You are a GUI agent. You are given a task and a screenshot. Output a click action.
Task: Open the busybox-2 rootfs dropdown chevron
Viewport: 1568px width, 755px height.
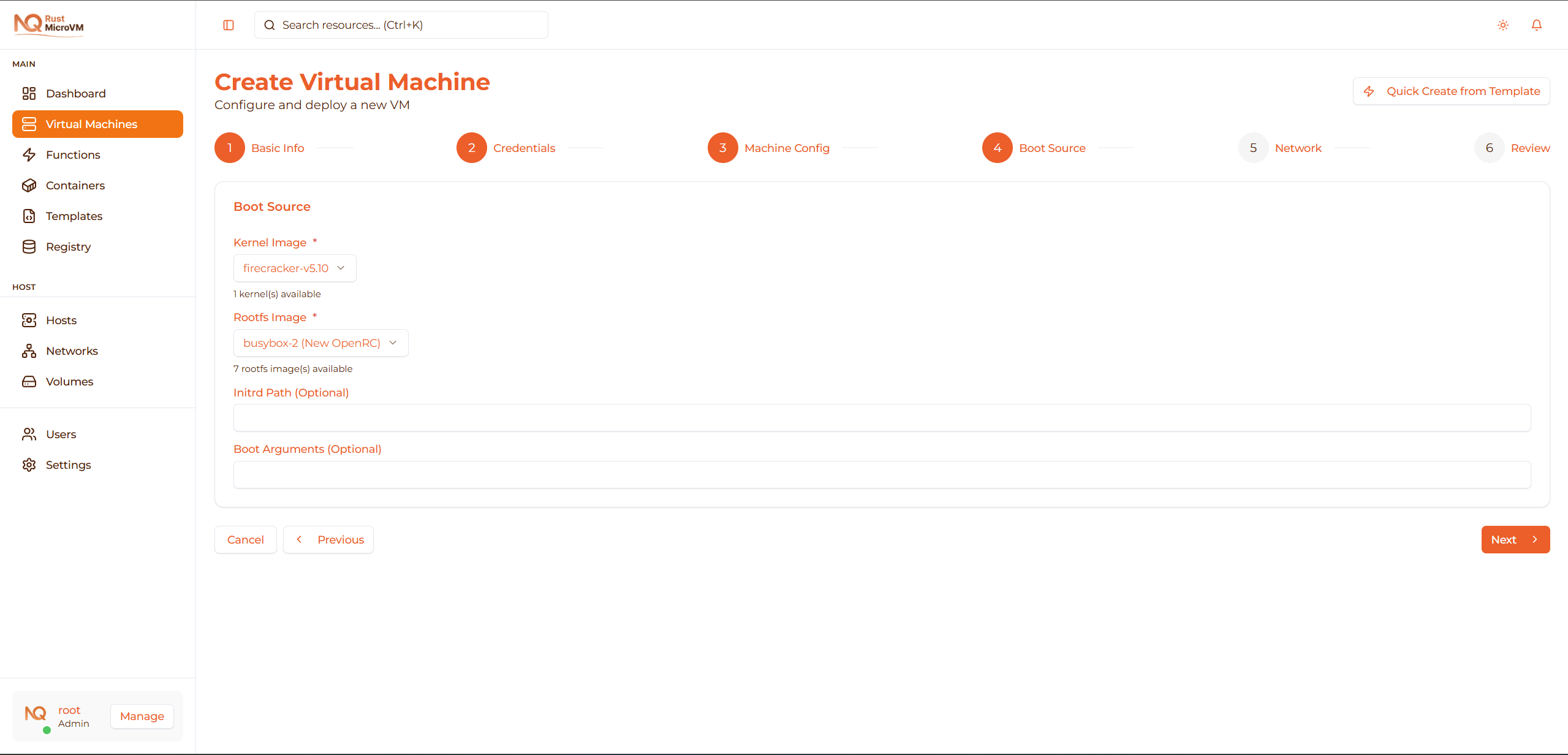(393, 343)
